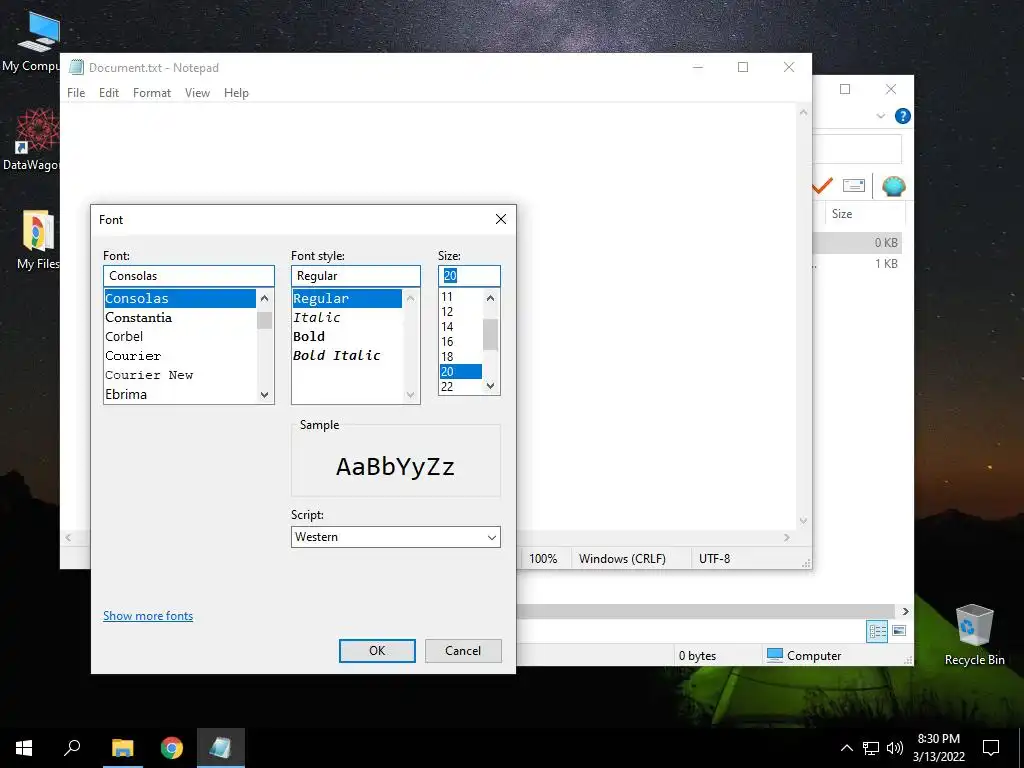The height and width of the screenshot is (768, 1024).
Task: Click the network tray icon
Action: (871, 748)
